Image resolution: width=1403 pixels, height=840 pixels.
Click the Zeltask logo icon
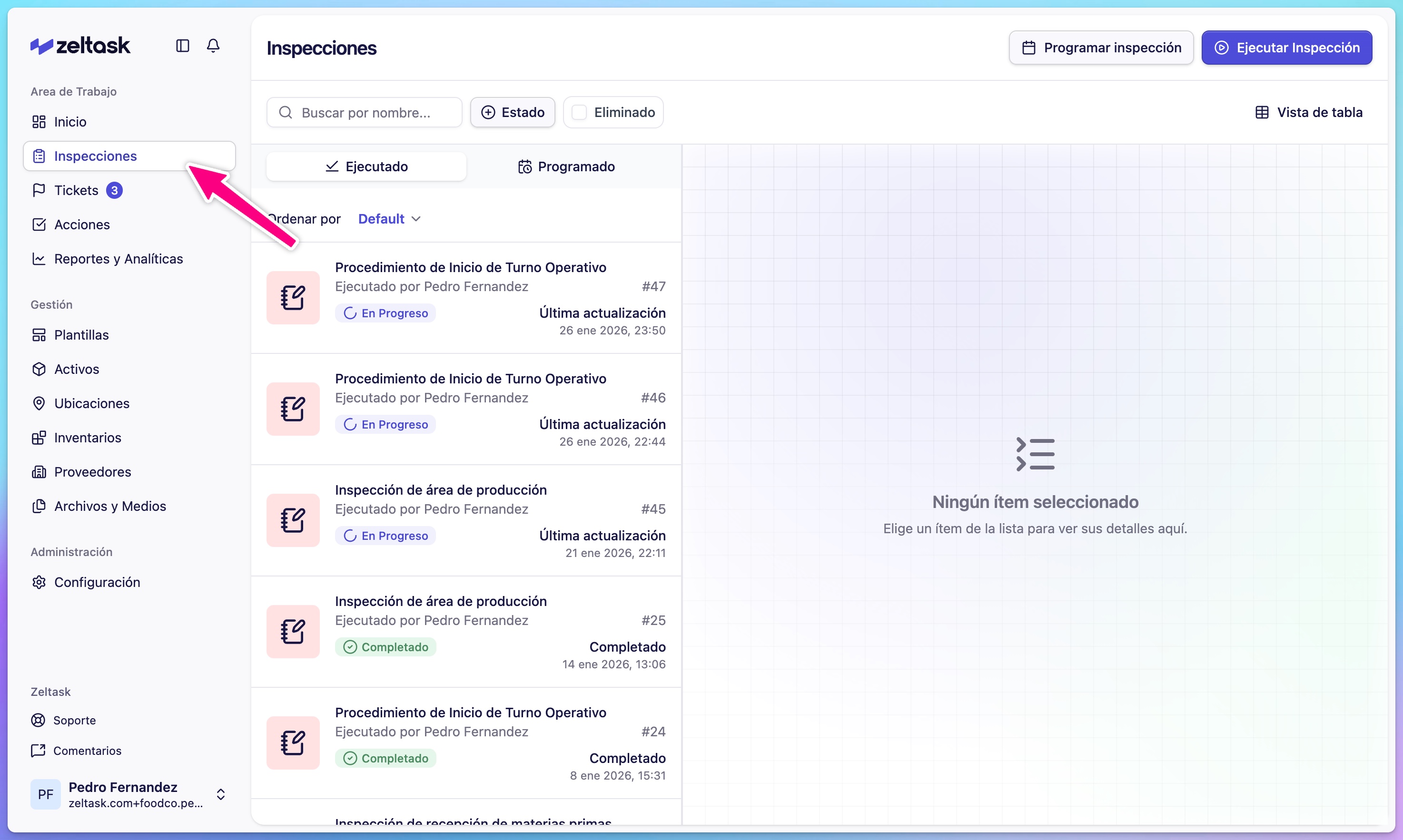pyautogui.click(x=40, y=45)
